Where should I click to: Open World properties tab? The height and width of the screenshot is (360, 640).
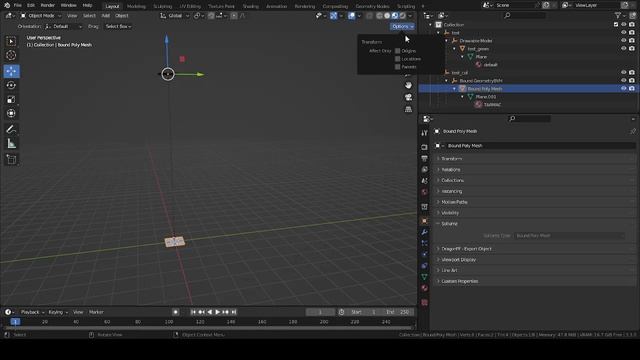click(424, 191)
